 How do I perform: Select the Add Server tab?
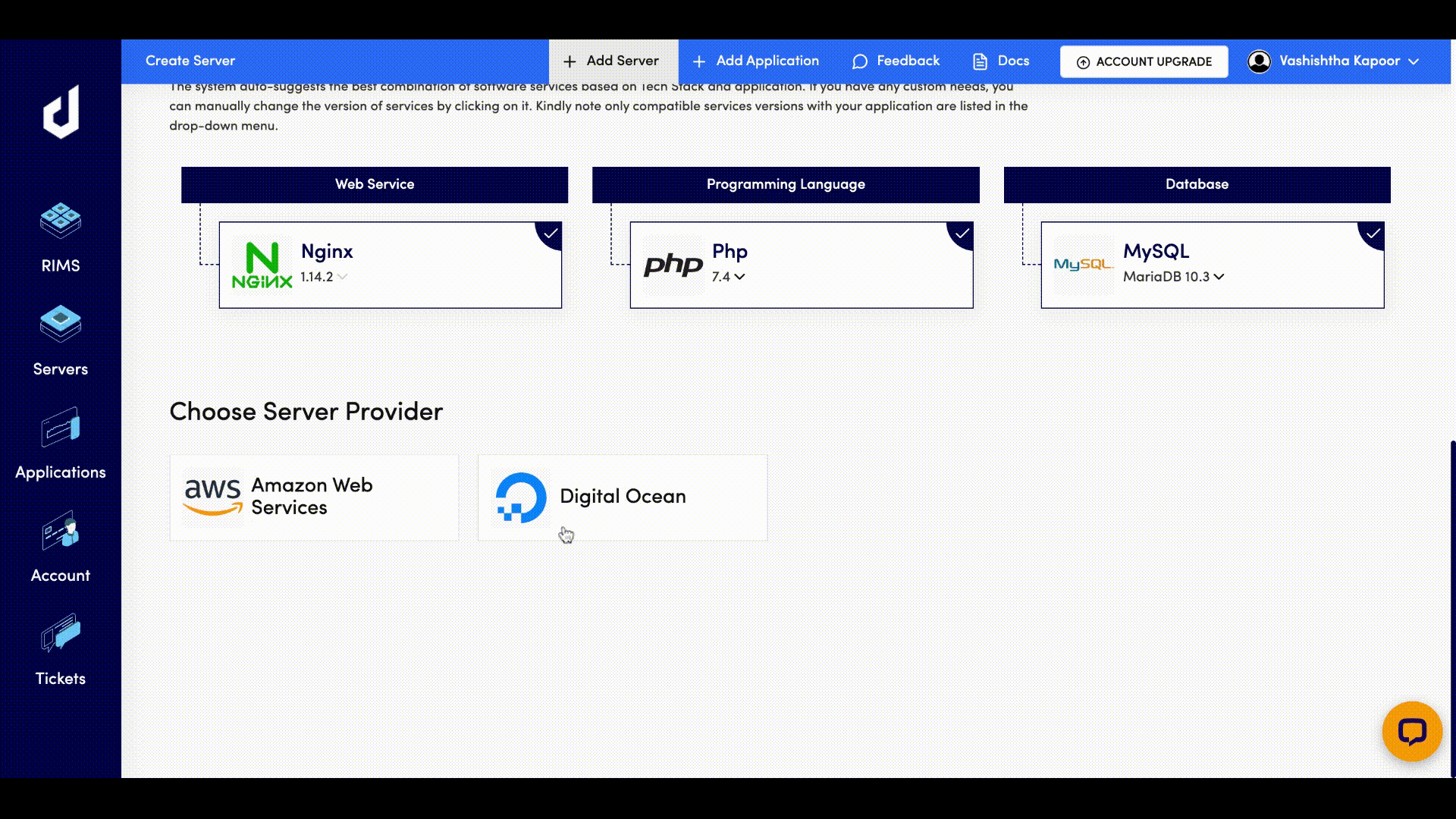[x=613, y=61]
